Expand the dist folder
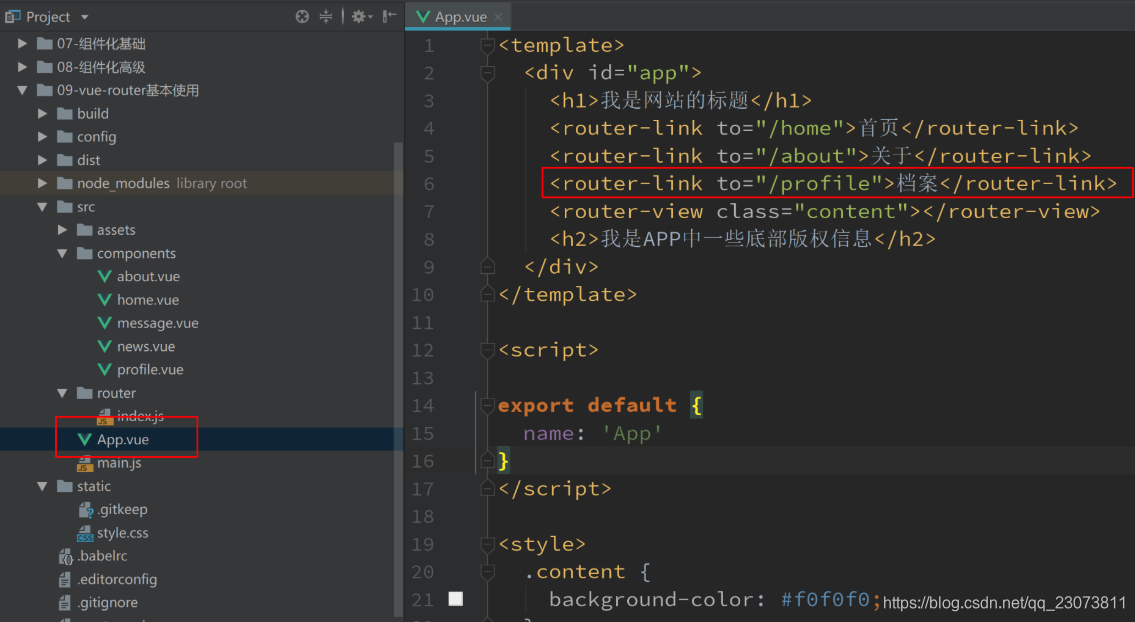The width and height of the screenshot is (1135, 622). tap(42, 160)
